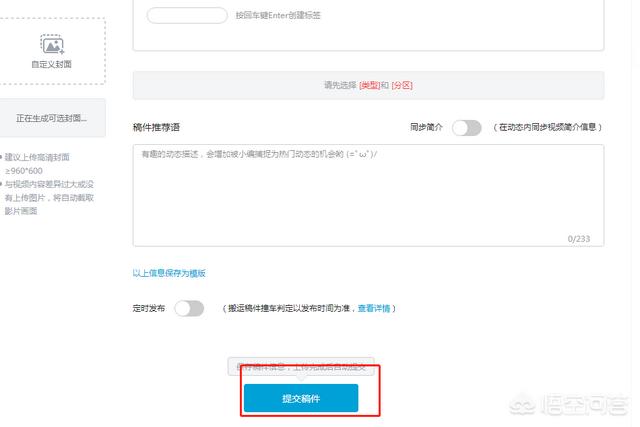Click the 定时发布 label text

click(149, 308)
